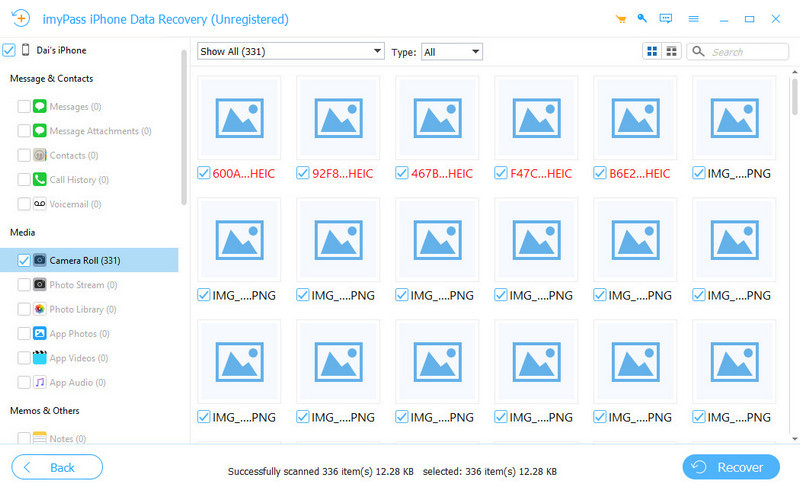Open the Type All dropdown
Screen dimensions: 800x491
452,52
